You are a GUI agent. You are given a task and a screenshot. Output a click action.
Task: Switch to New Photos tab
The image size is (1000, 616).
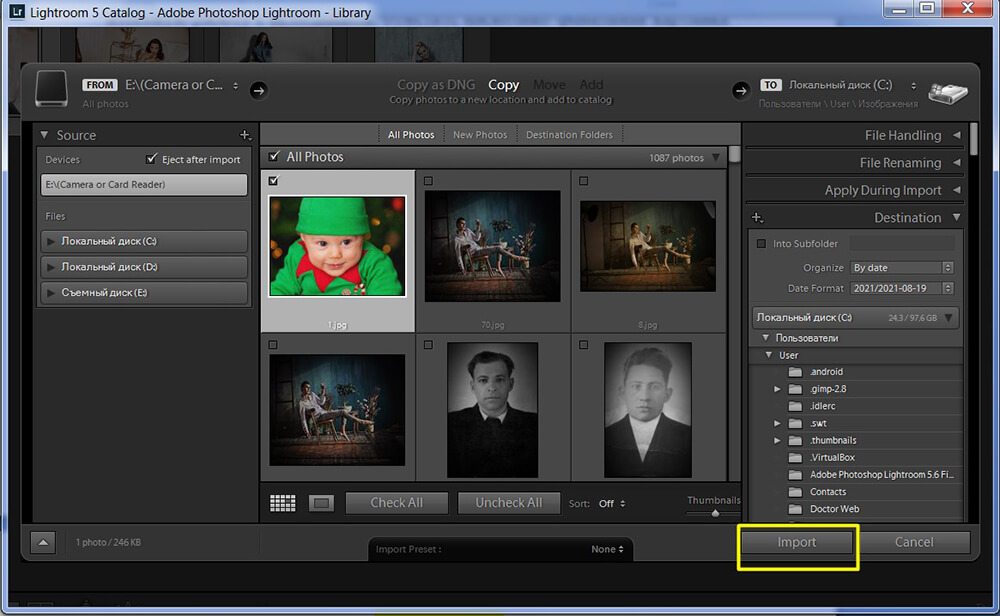click(480, 135)
